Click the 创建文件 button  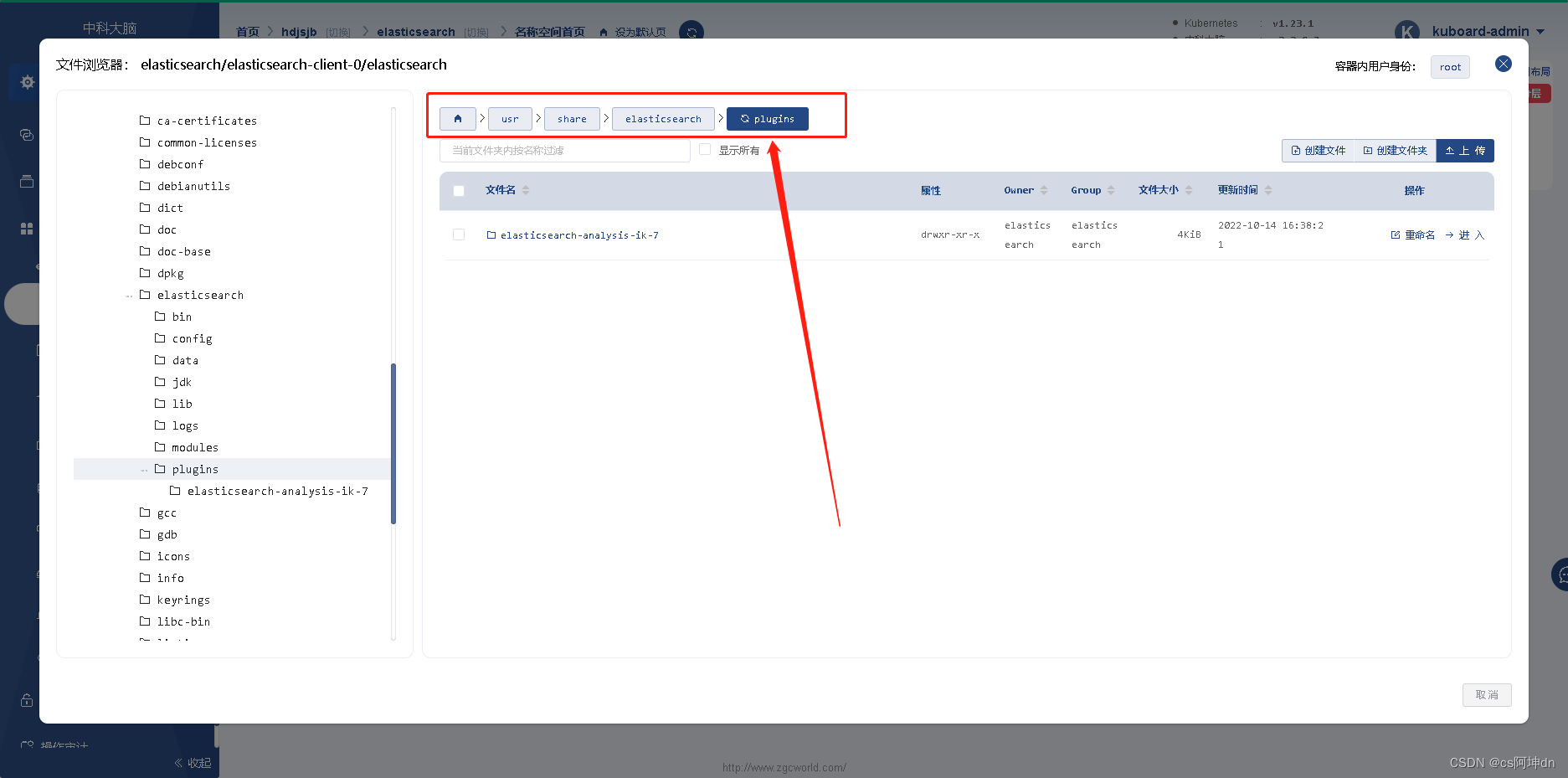click(x=1318, y=151)
